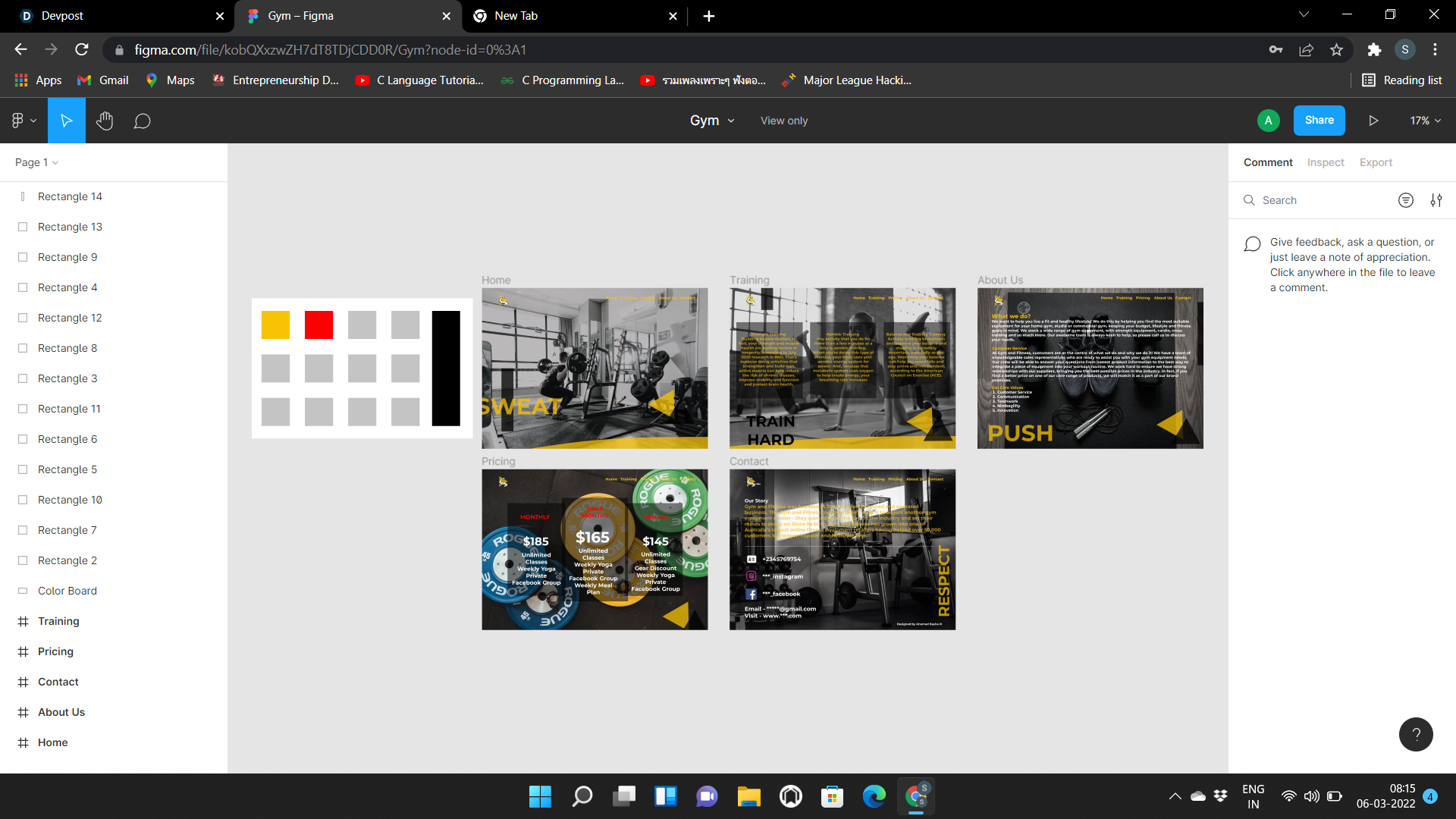Click the Search comments field
The width and height of the screenshot is (1456, 819).
pyautogui.click(x=1319, y=200)
